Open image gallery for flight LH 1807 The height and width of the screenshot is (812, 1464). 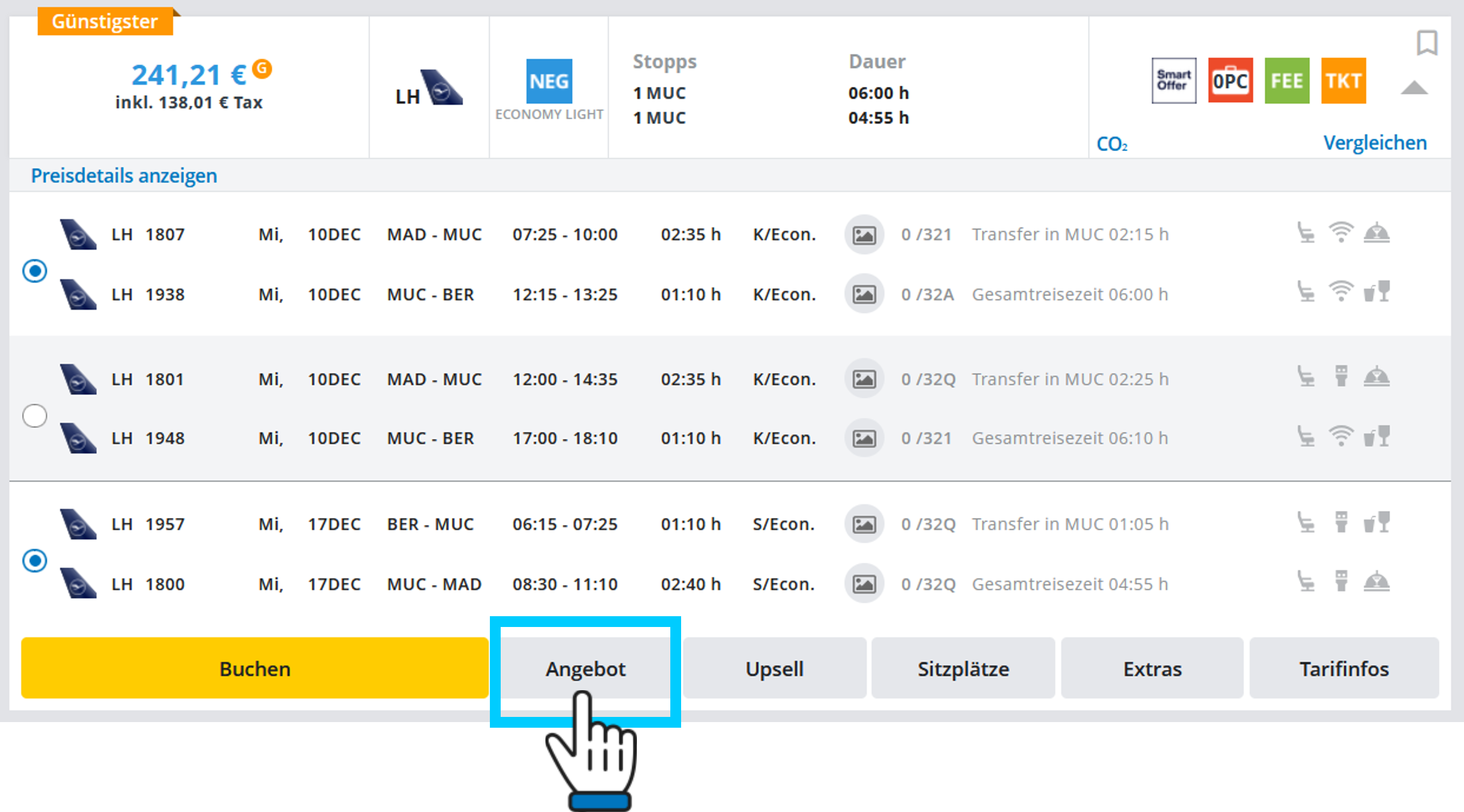pyautogui.click(x=864, y=235)
